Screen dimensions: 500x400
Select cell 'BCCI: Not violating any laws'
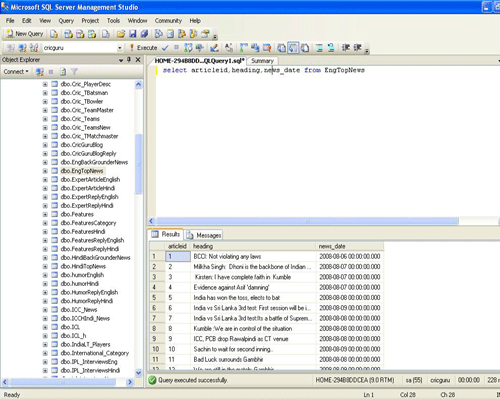click(x=253, y=256)
